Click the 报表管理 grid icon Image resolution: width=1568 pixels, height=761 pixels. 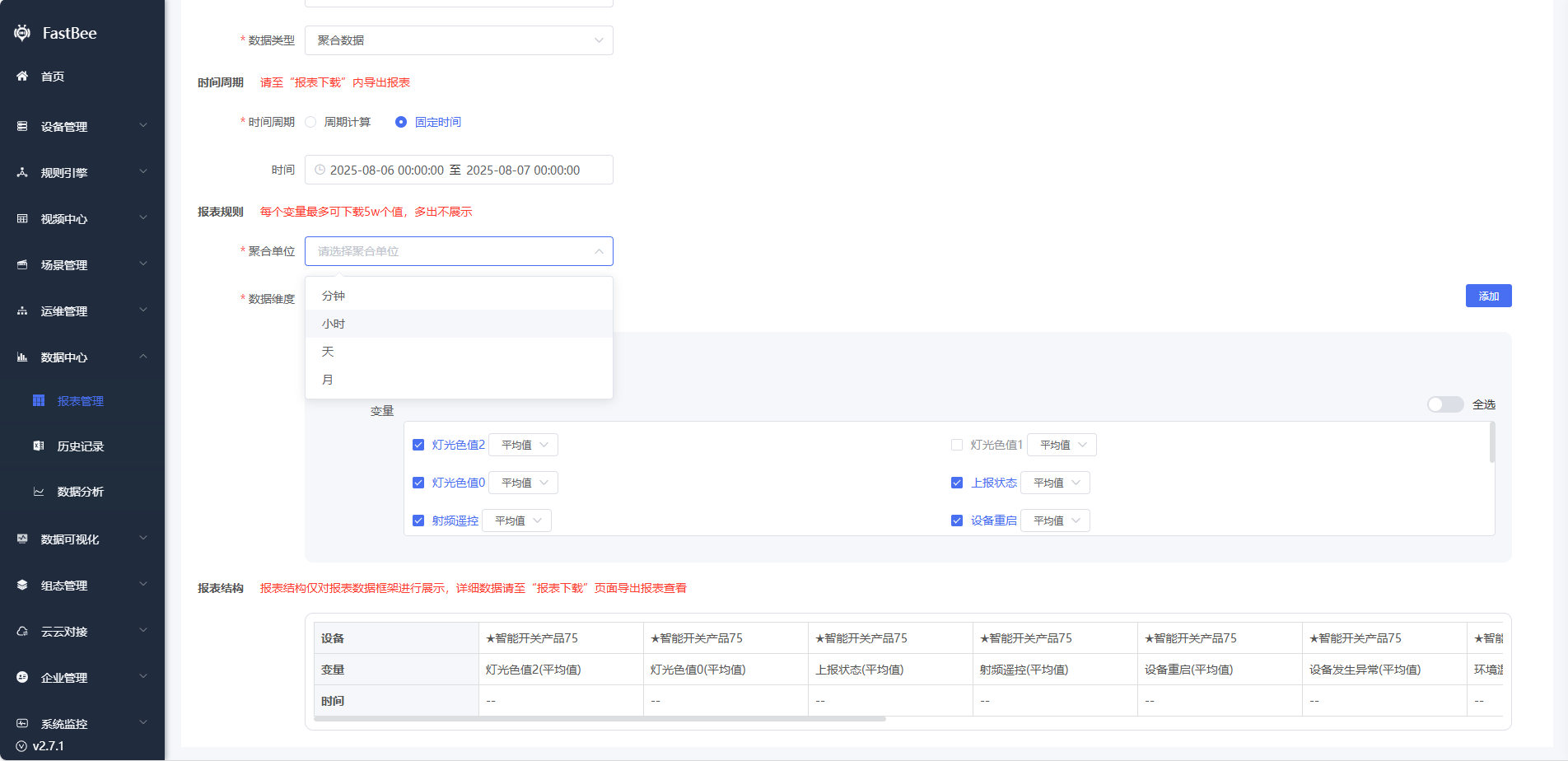39,401
